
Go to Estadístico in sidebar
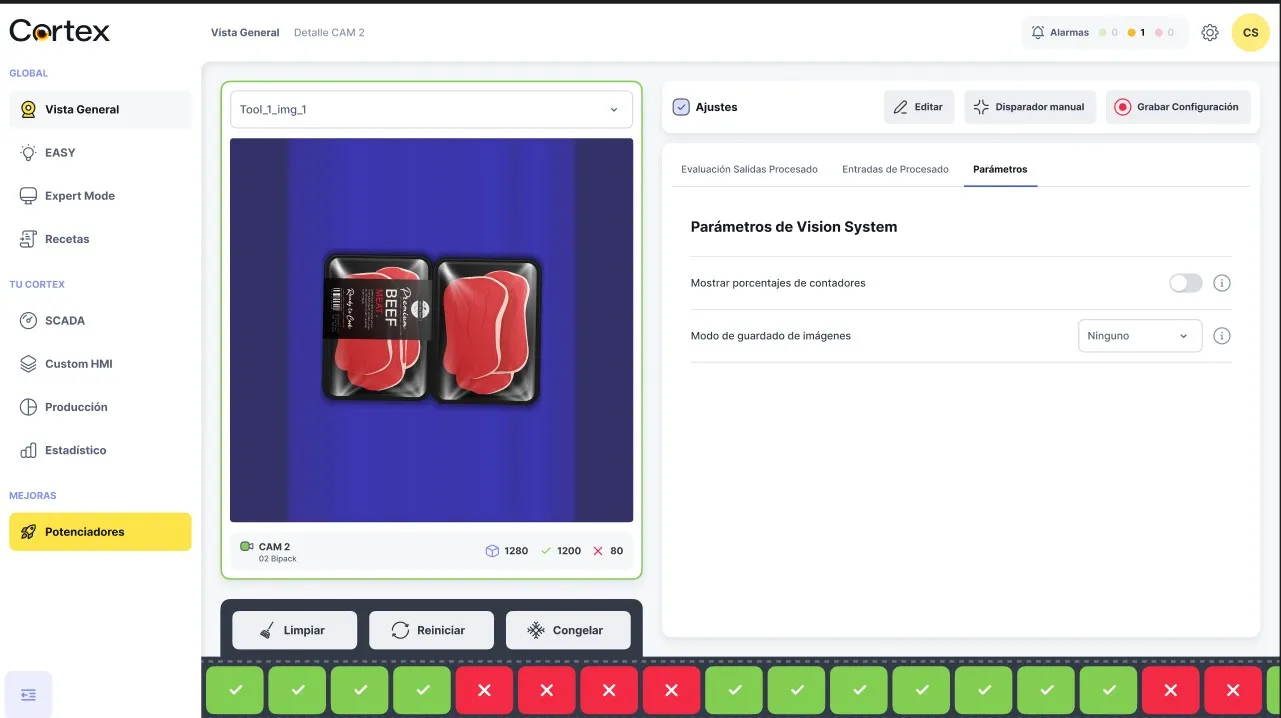(x=75, y=450)
